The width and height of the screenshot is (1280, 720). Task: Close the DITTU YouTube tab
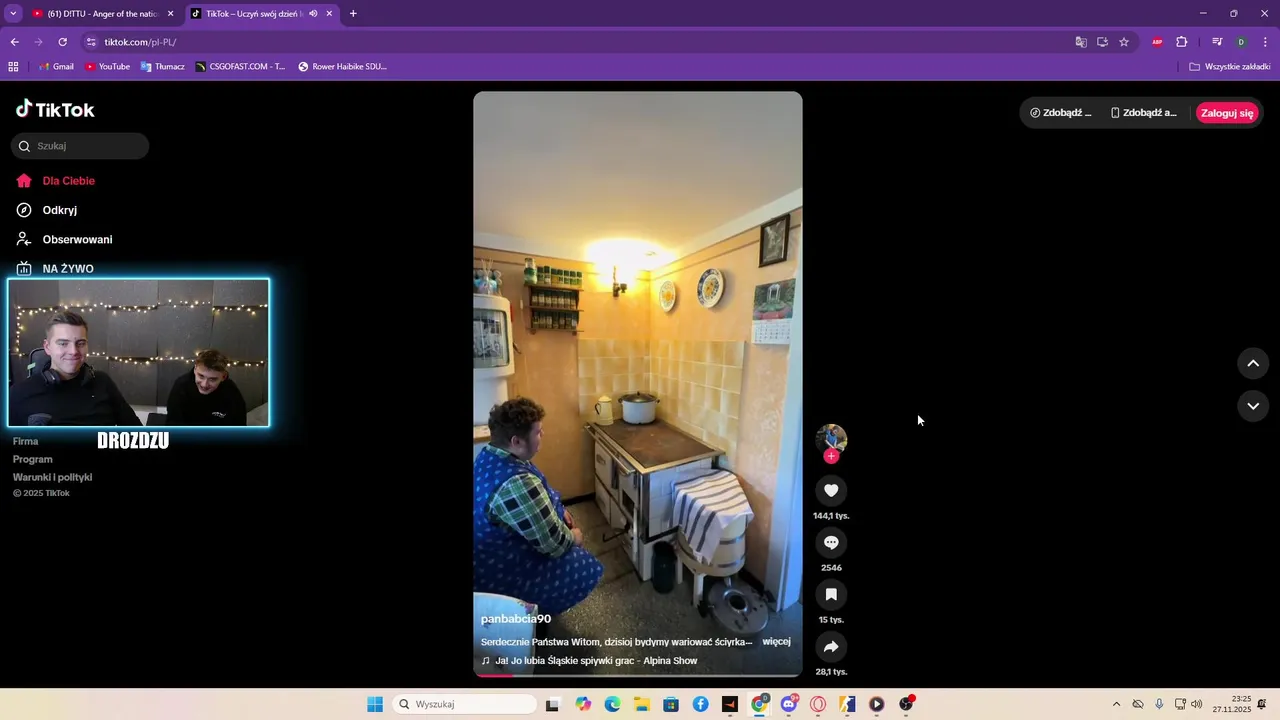click(x=170, y=14)
